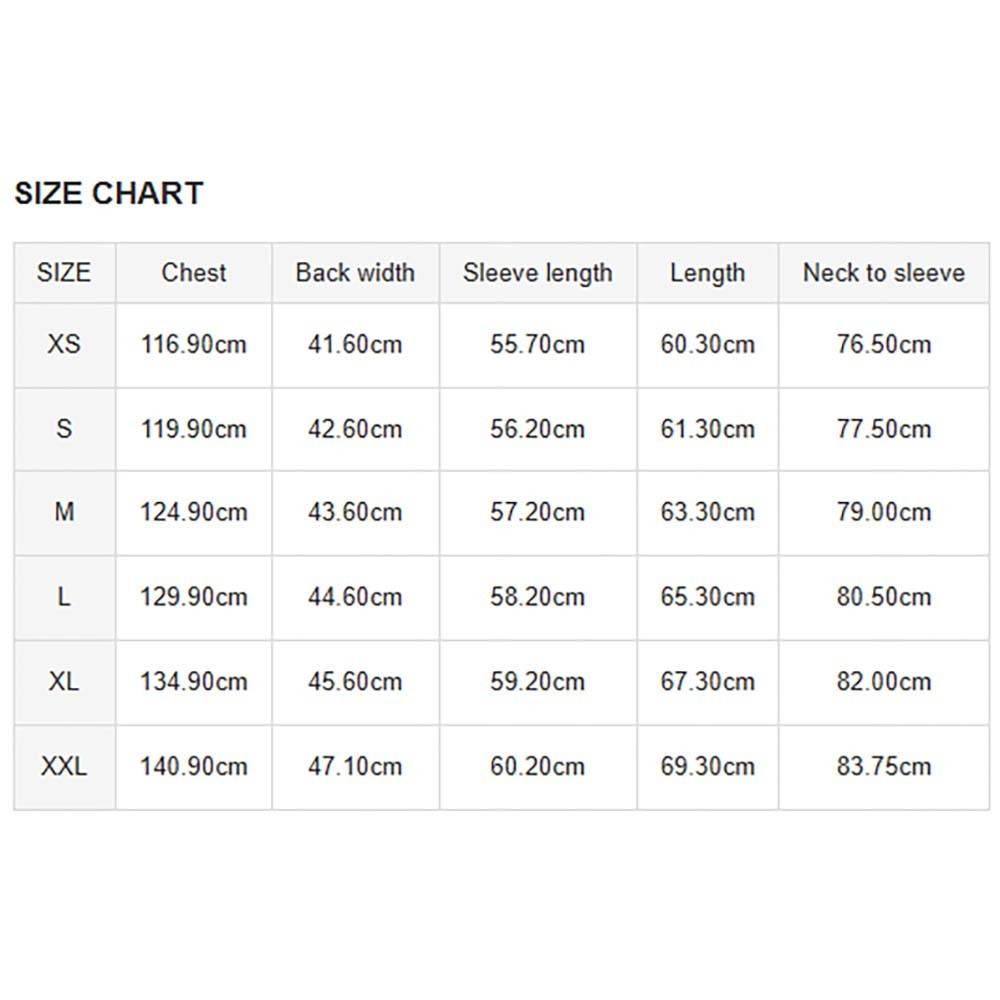This screenshot has height=1000, width=1000.
Task: Click the 82.00cm neck to sleeve cell
Action: (884, 682)
